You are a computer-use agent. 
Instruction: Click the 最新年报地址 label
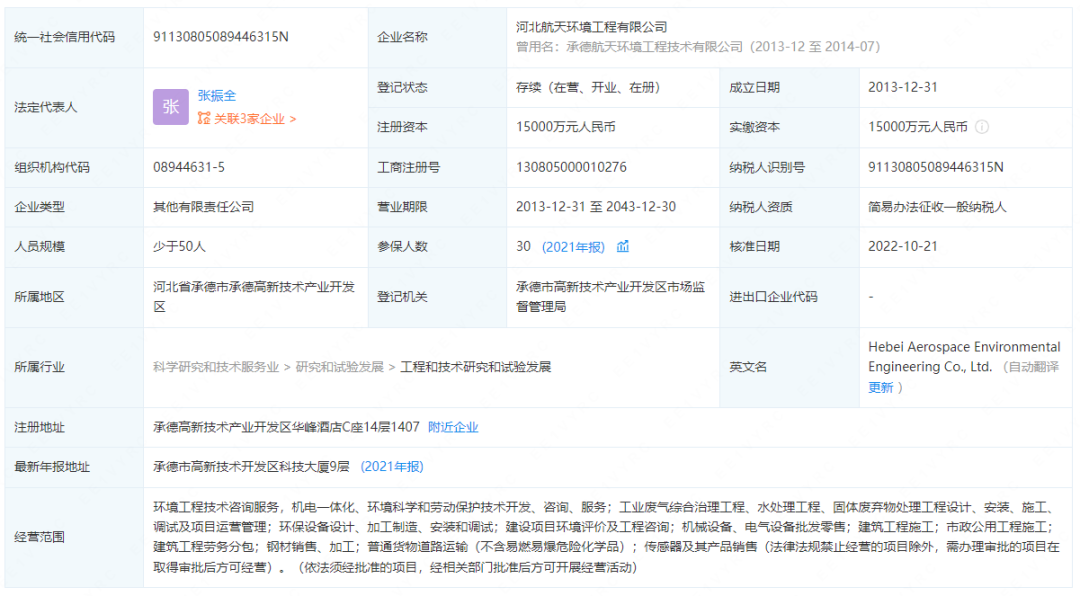[52, 466]
